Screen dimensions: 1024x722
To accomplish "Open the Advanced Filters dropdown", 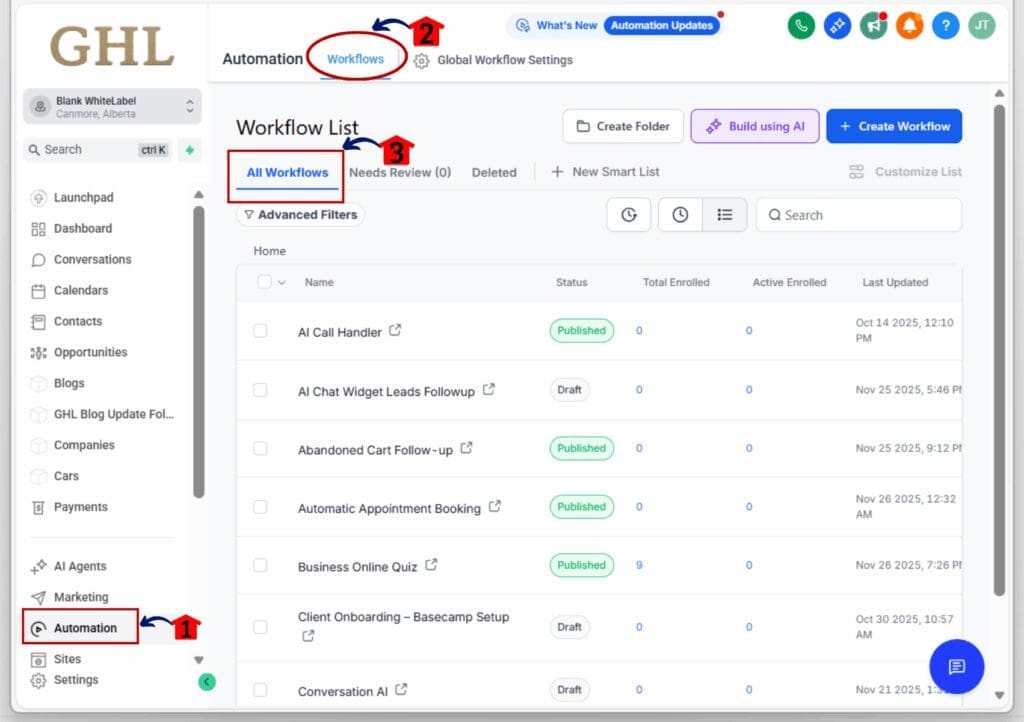I will tap(300, 215).
